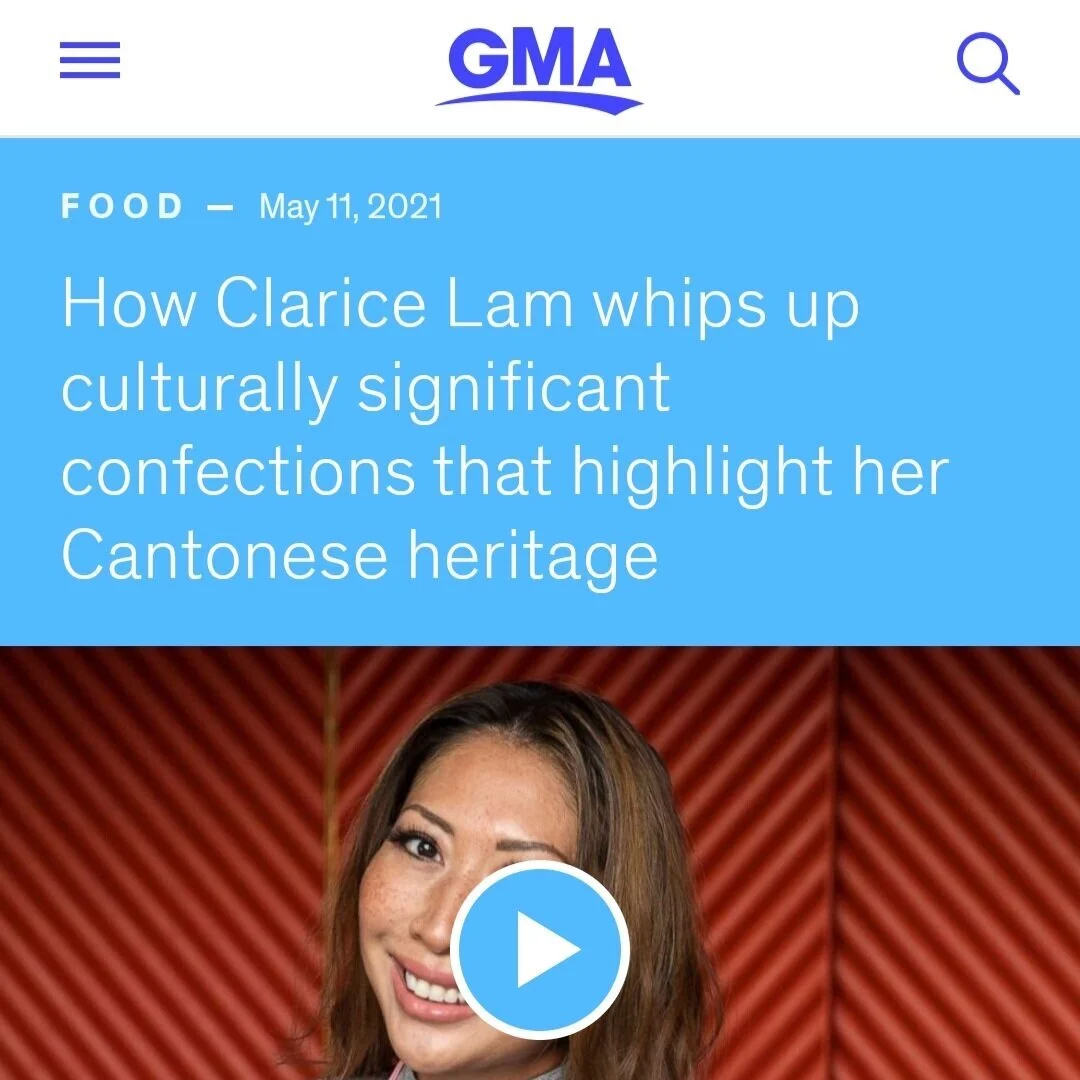Open the FOOD category link
Image resolution: width=1080 pixels, height=1080 pixels.
coord(123,206)
